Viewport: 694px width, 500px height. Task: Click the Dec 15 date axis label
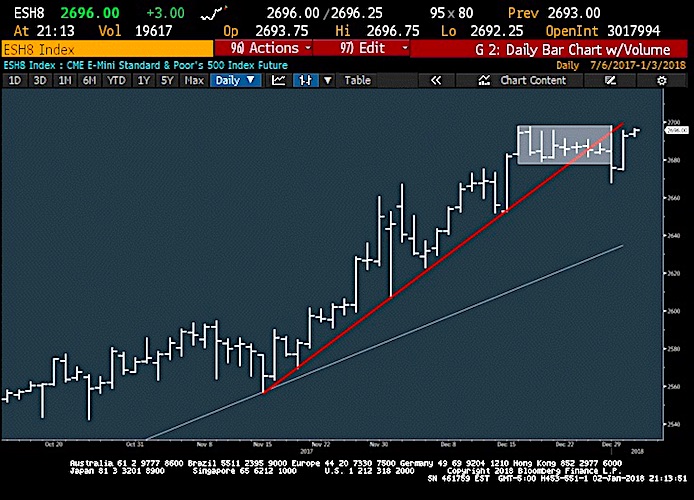point(506,444)
